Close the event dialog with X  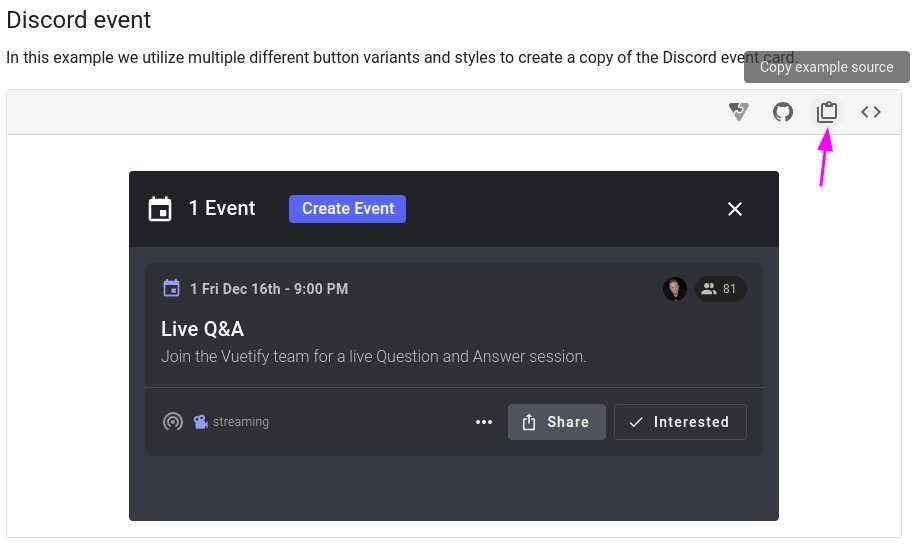[735, 209]
